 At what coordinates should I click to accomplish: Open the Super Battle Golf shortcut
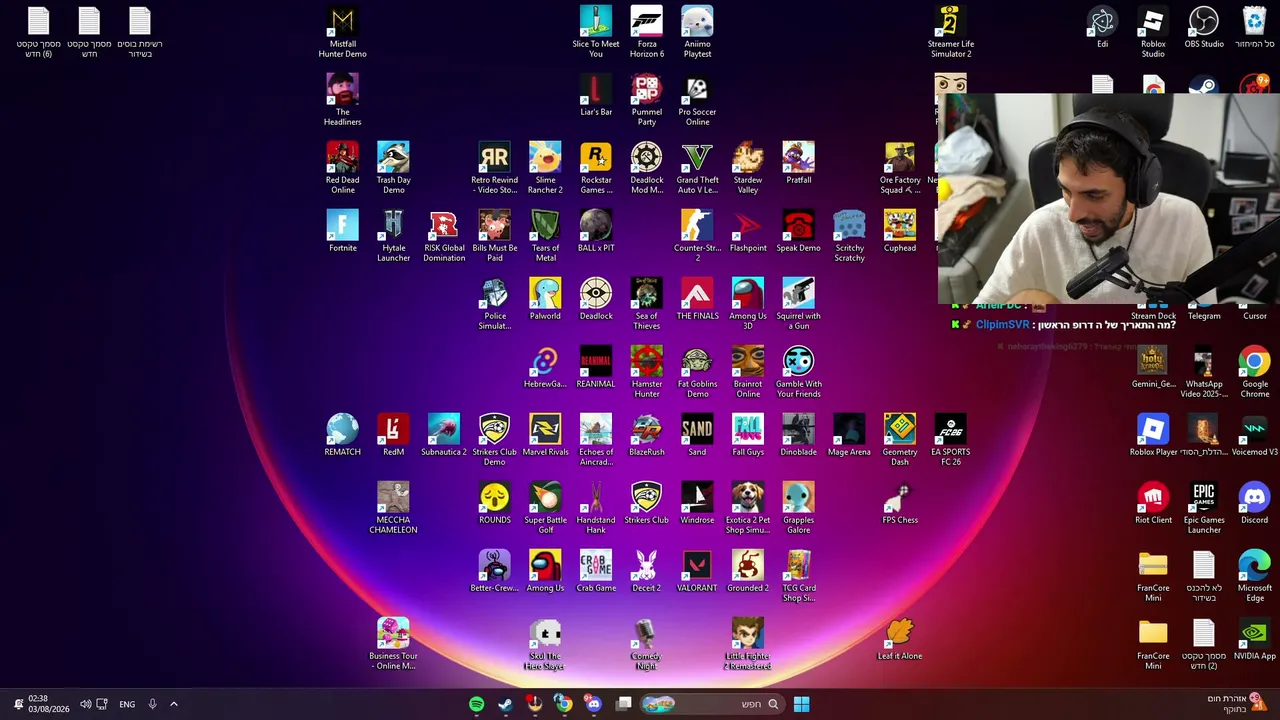[x=545, y=508]
